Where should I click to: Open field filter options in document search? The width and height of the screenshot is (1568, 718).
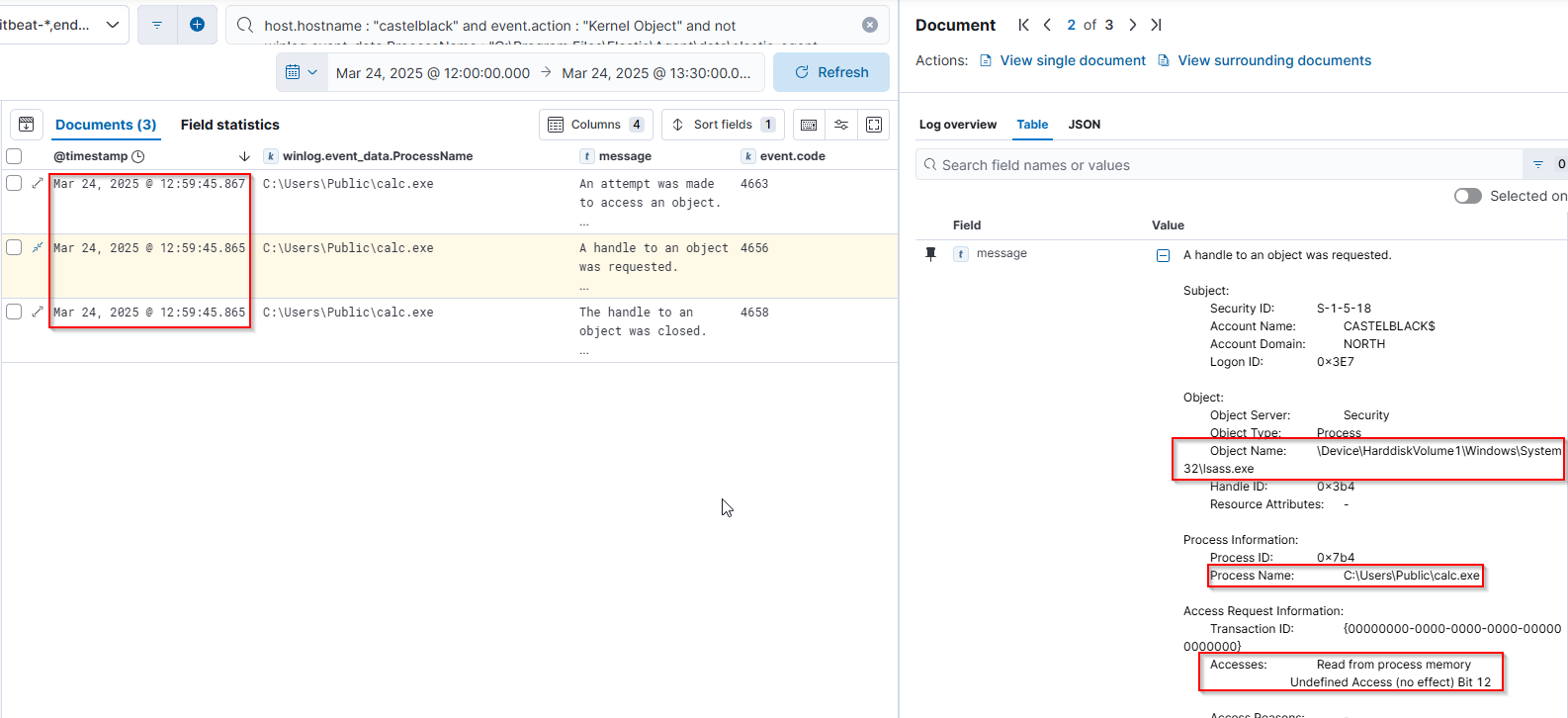(1538, 164)
